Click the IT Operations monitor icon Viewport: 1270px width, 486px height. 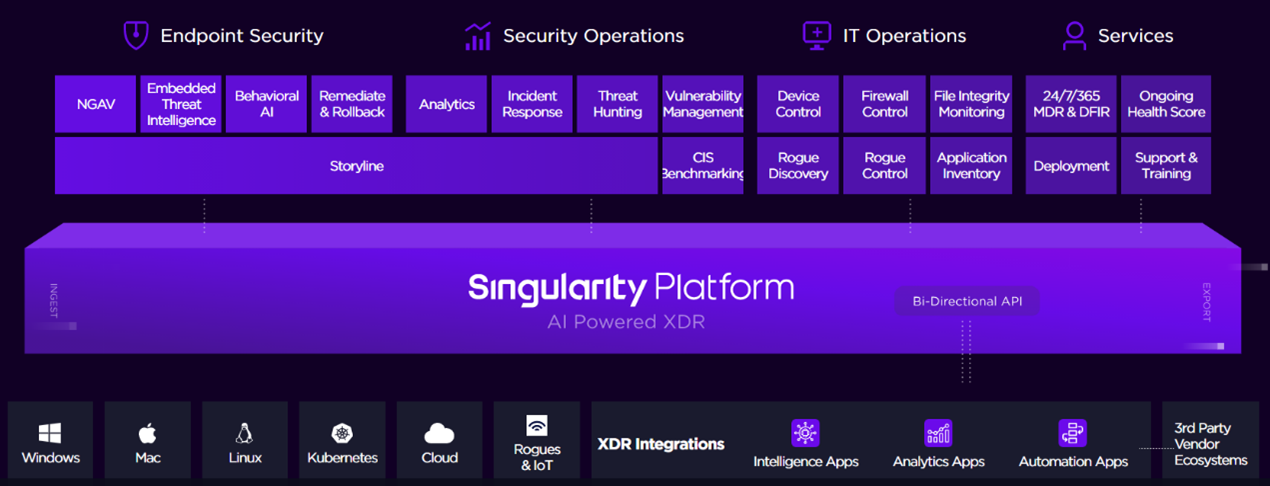pyautogui.click(x=817, y=35)
